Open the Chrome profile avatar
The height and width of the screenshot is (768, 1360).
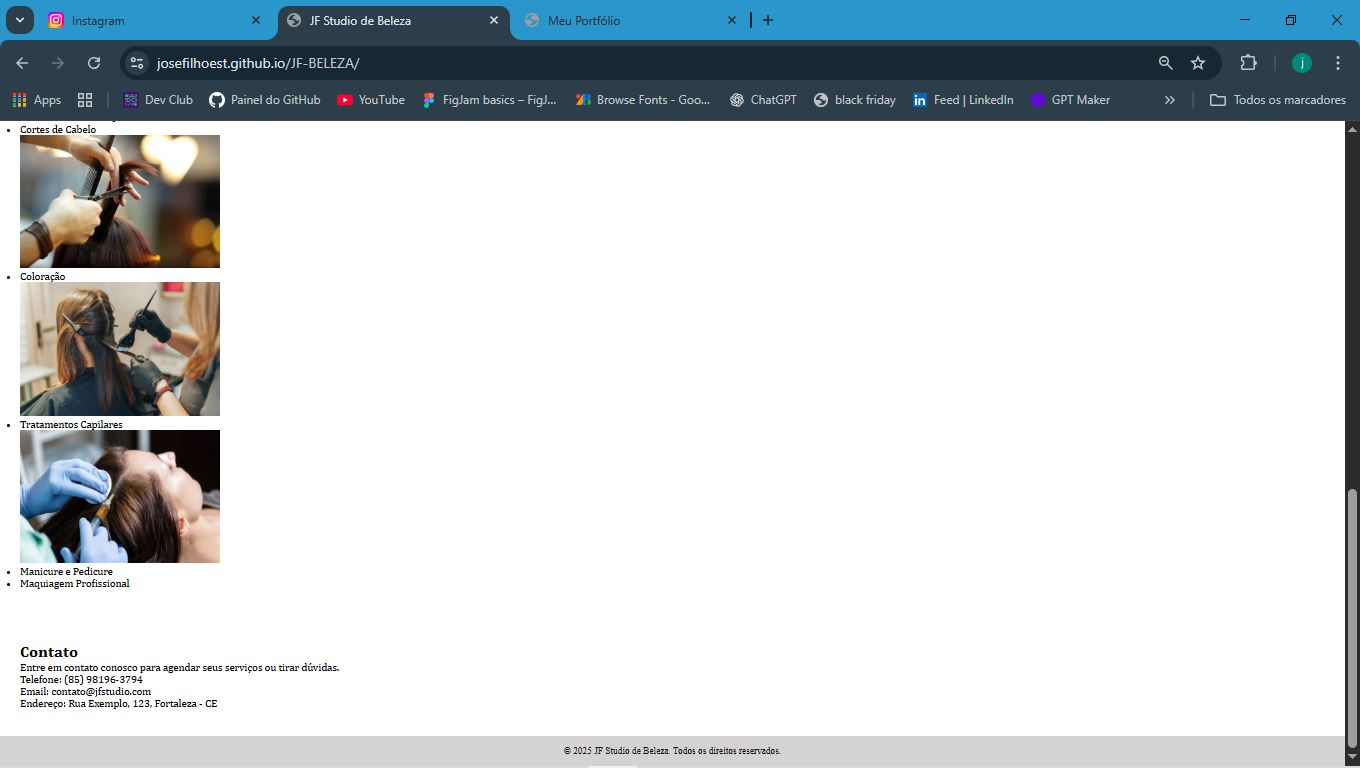[x=1302, y=63]
